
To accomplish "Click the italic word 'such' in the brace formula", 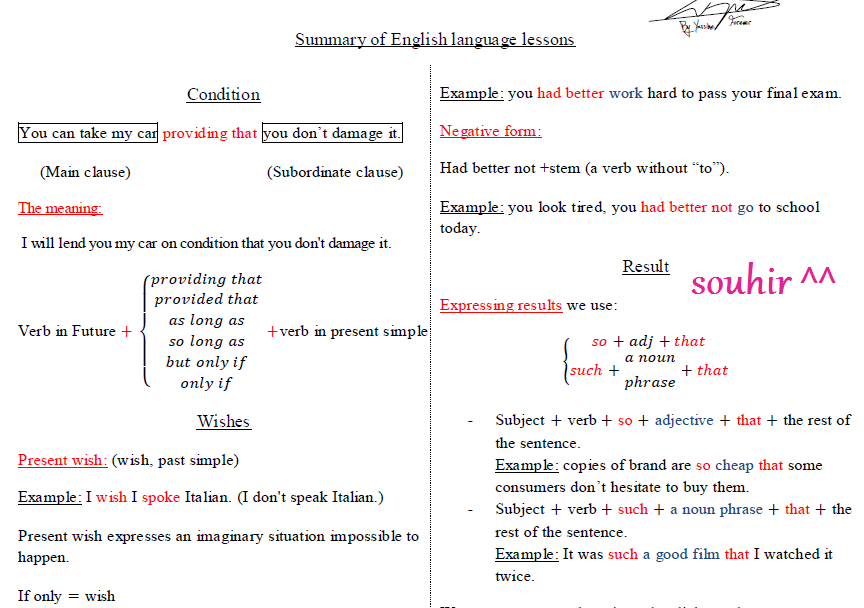I will 586,370.
